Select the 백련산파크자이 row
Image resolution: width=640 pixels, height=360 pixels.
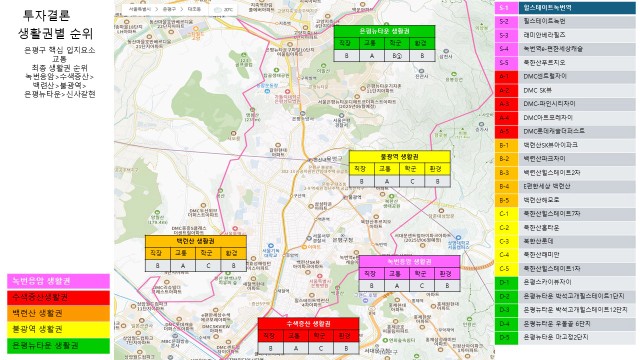point(565,159)
